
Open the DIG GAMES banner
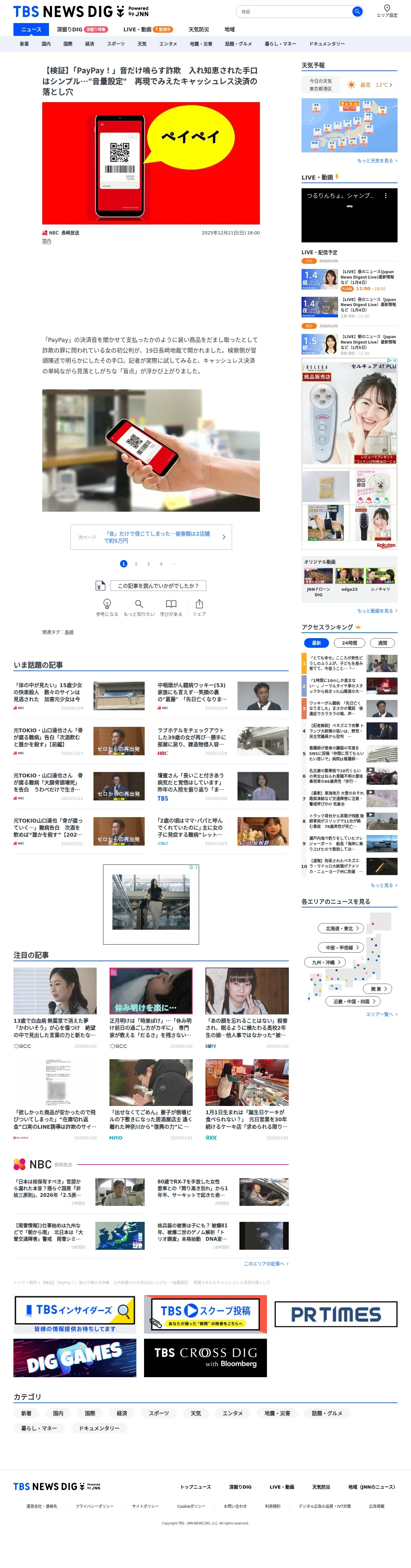point(75,1357)
